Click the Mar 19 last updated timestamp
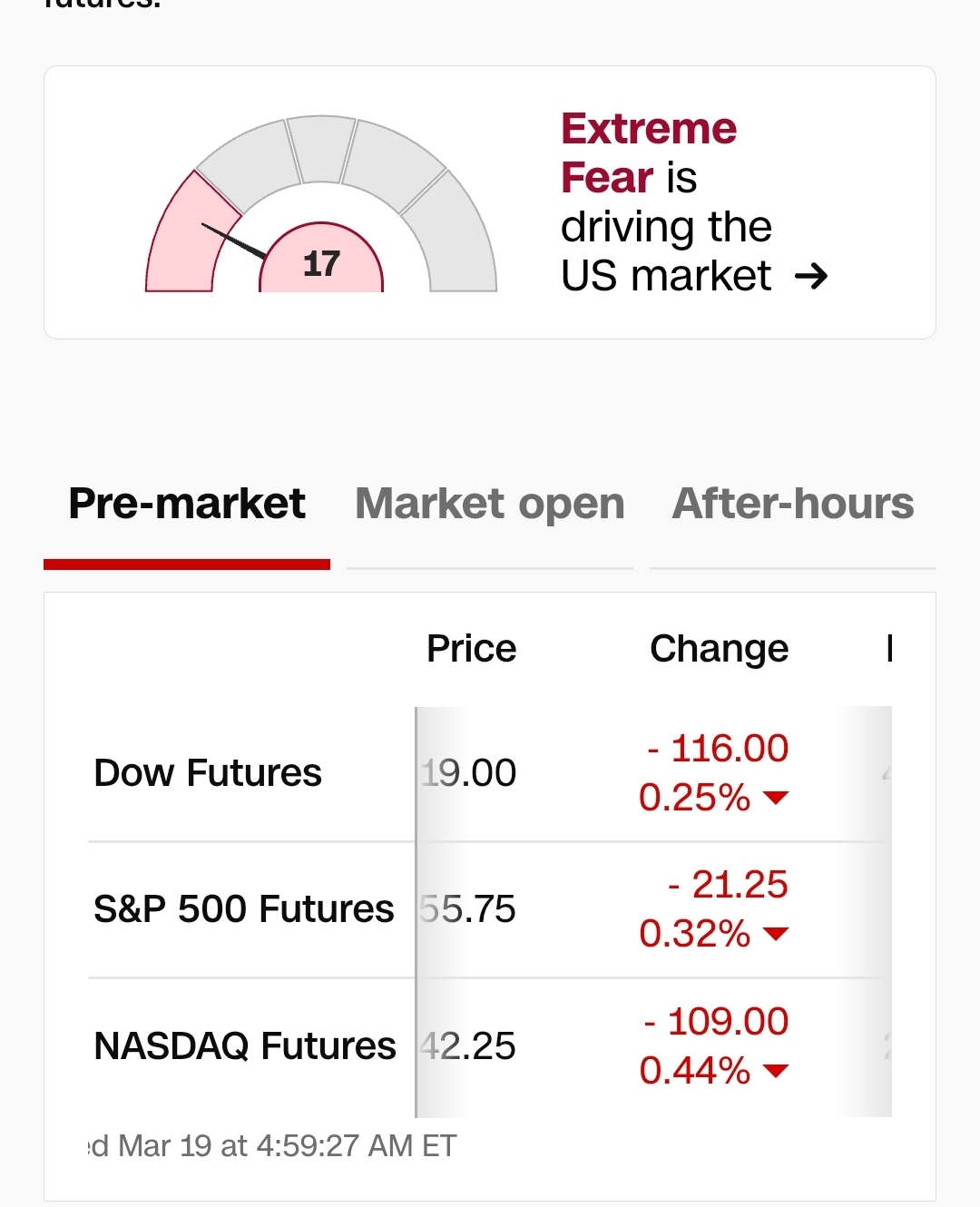 coord(272,1146)
